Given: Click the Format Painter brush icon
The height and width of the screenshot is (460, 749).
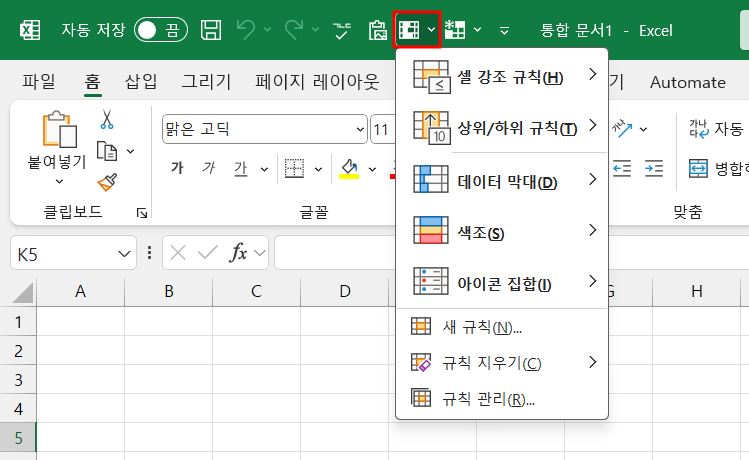Looking at the screenshot, I should (107, 182).
